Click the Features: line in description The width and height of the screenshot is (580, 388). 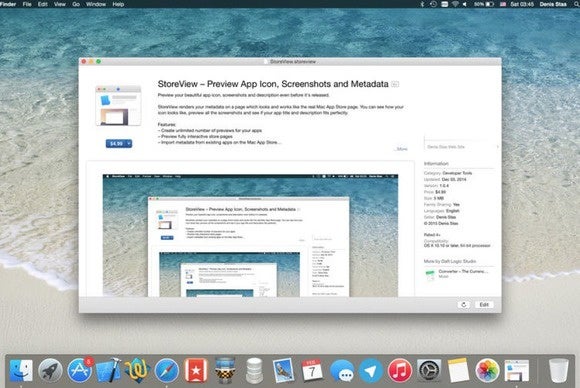pyautogui.click(x=166, y=125)
